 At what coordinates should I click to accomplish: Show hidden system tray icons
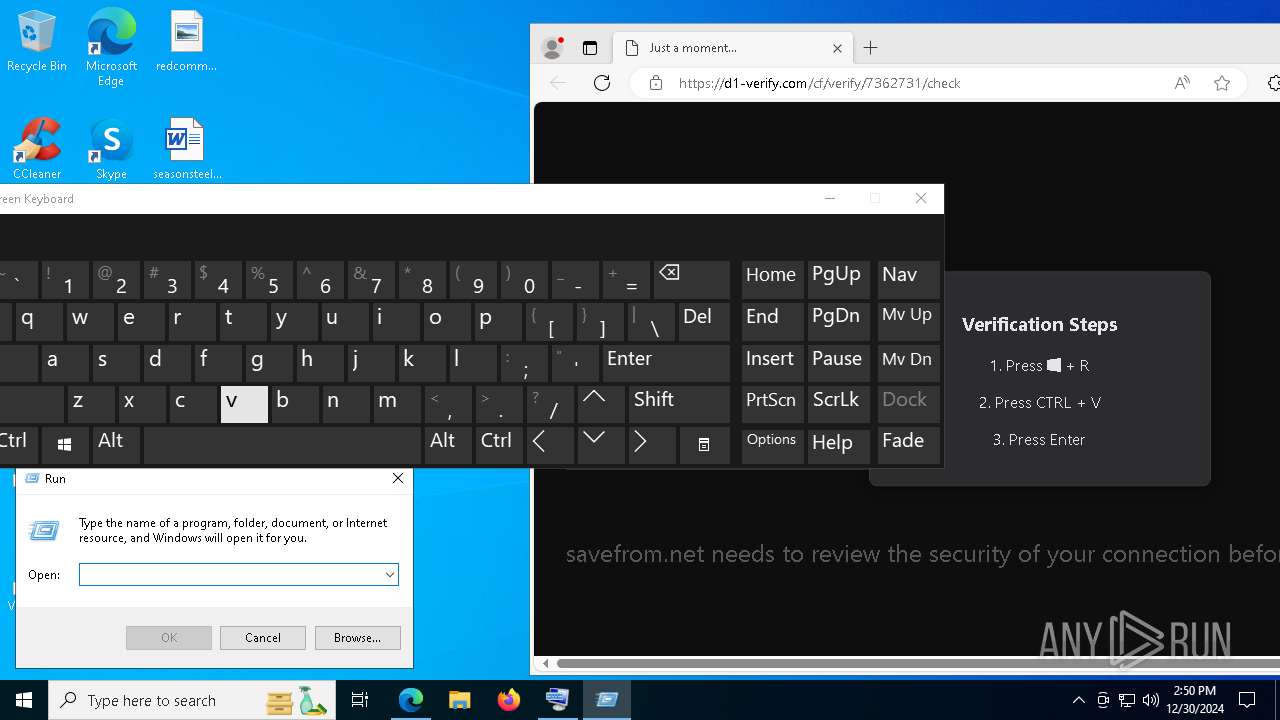point(1079,700)
